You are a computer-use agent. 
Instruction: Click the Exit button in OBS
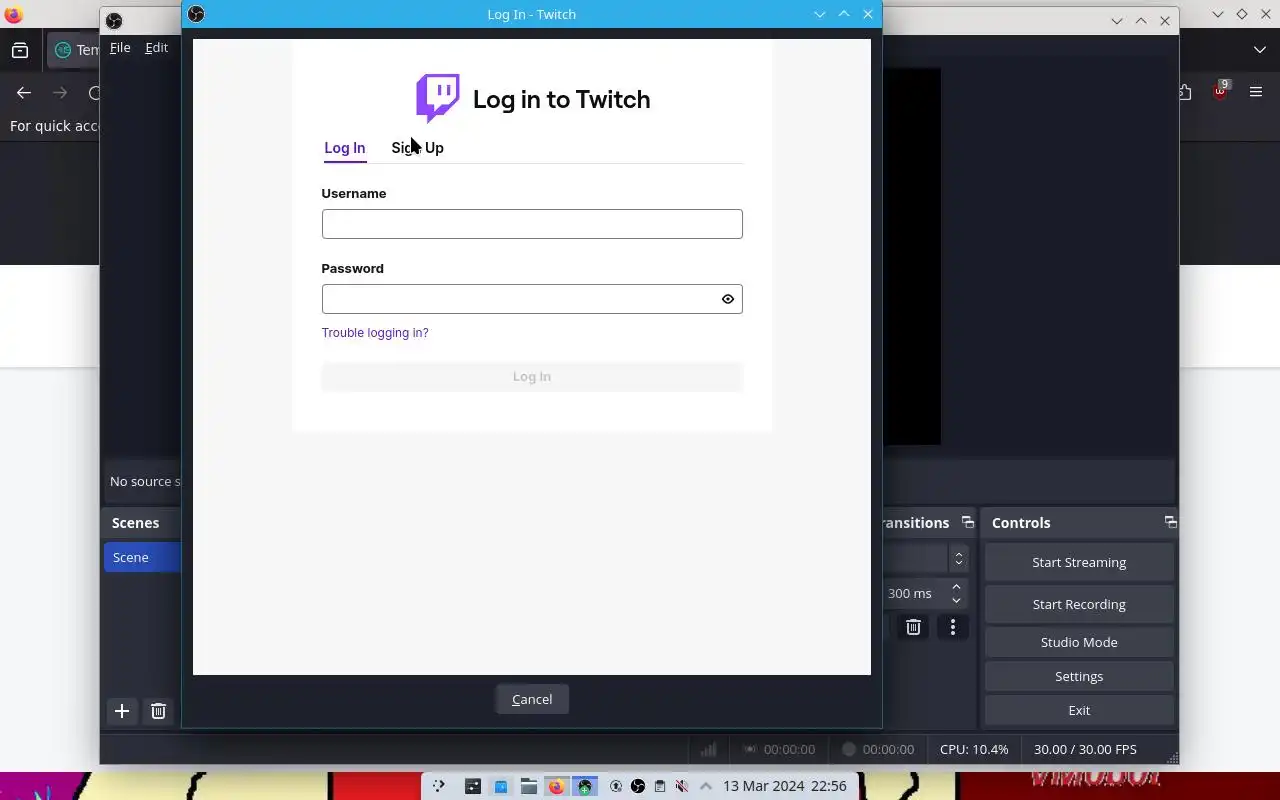click(x=1079, y=710)
